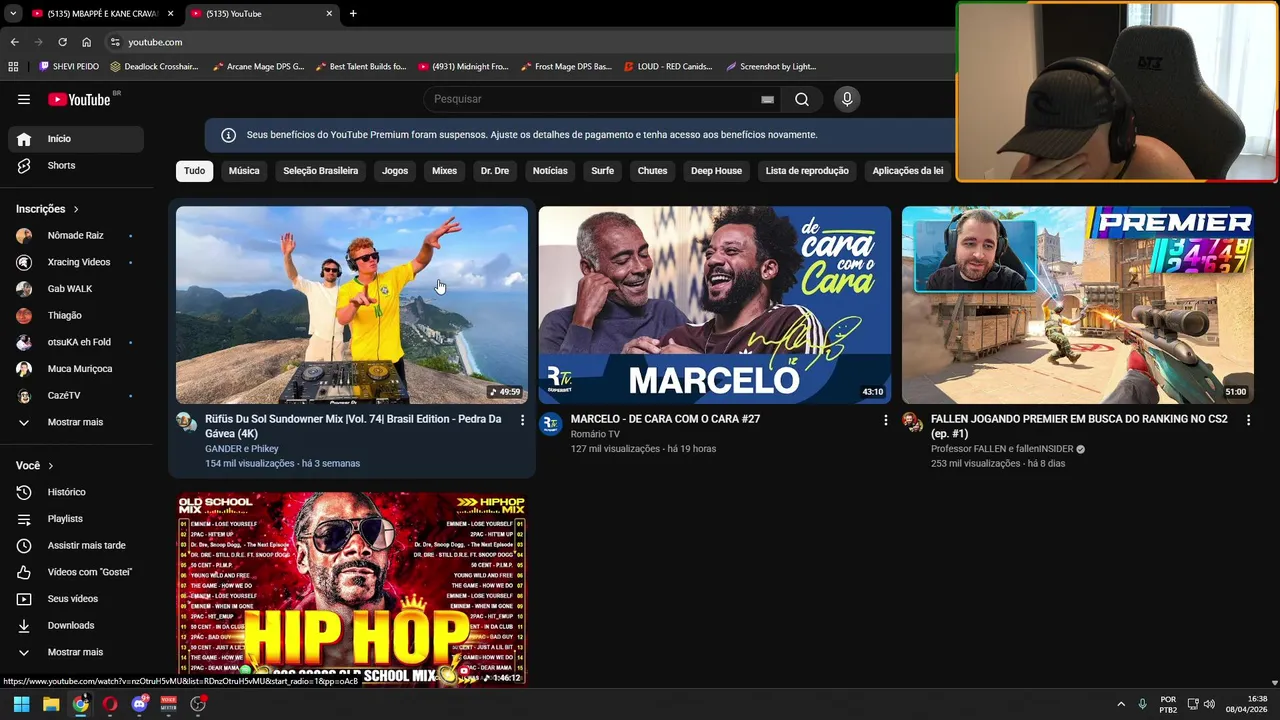Select the Lista de reprodução chip
1280x720 pixels.
(x=807, y=171)
